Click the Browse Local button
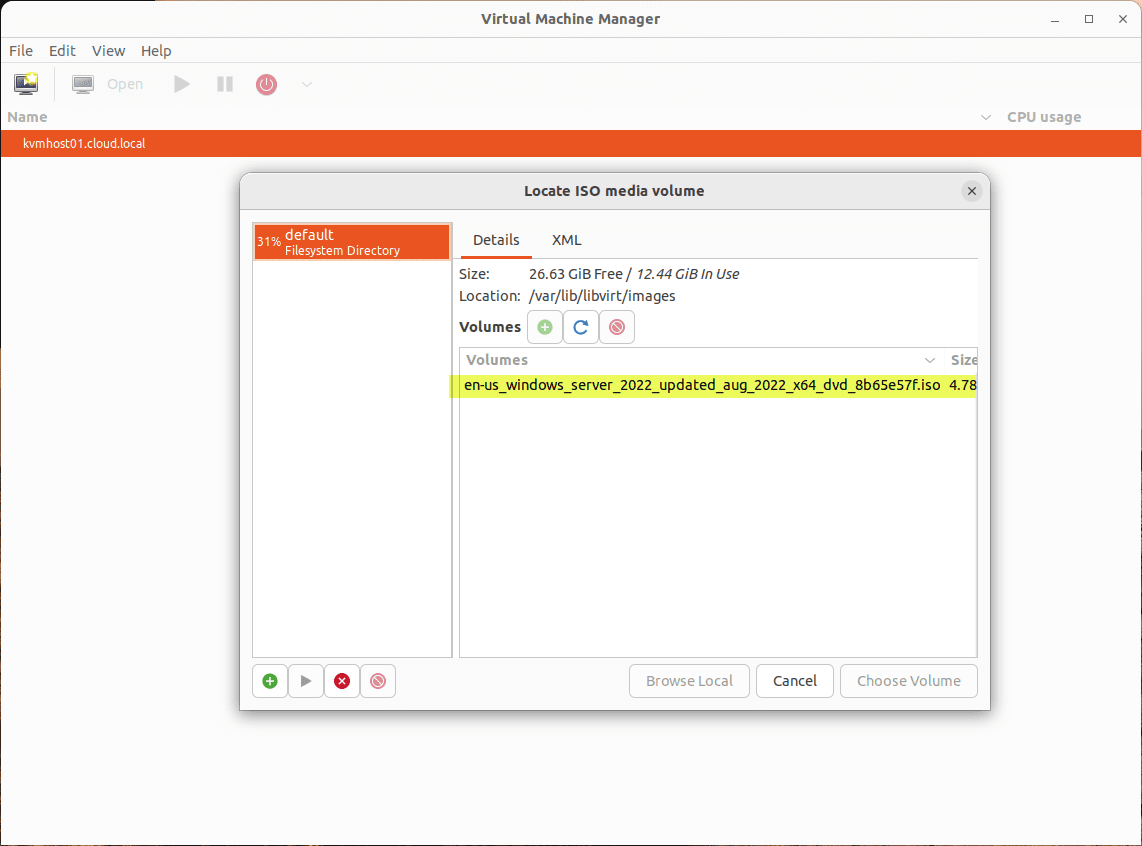Screen dimensions: 1142x846 [689, 681]
